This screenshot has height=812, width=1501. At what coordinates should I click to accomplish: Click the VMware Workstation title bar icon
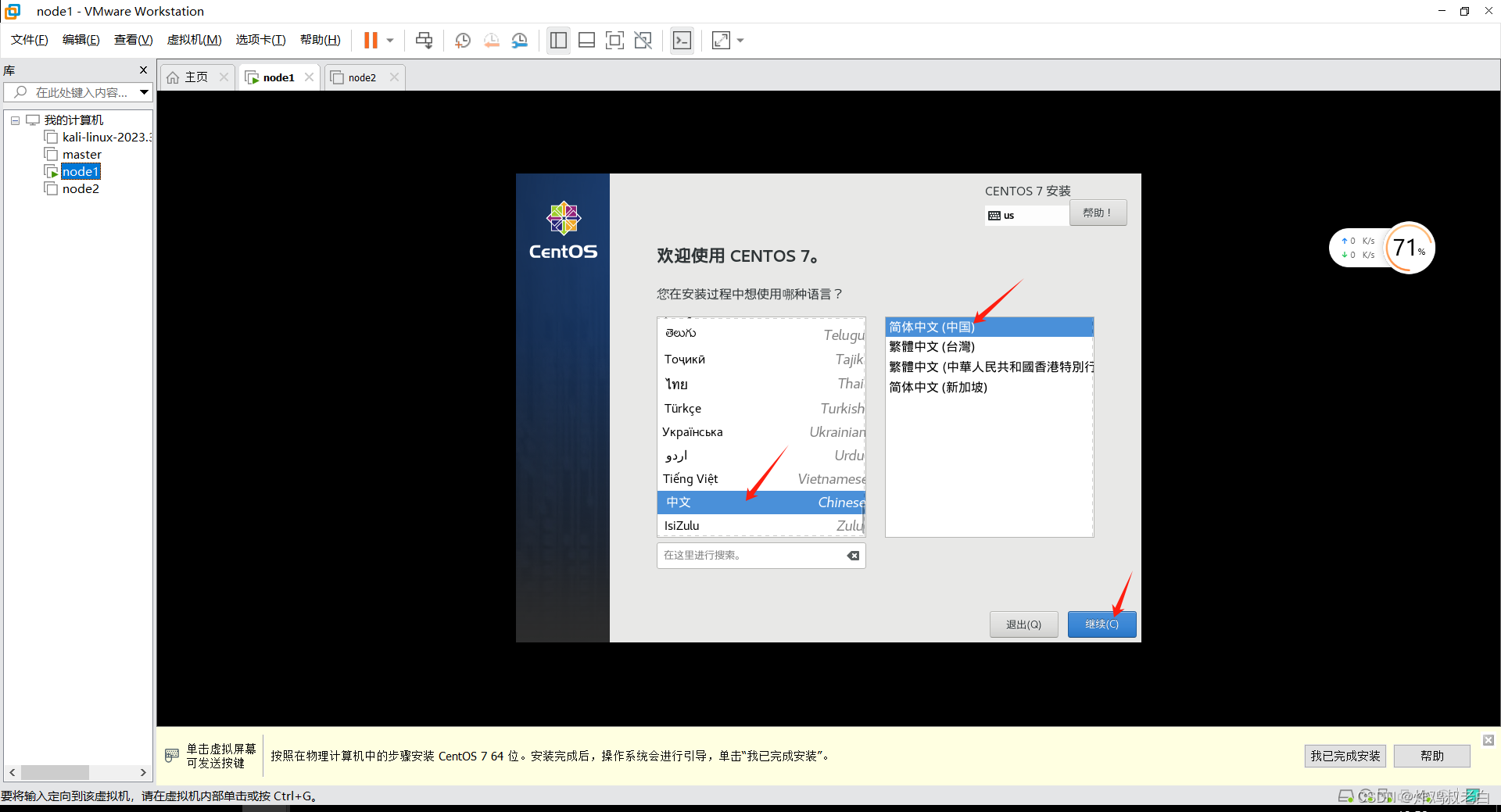13,11
